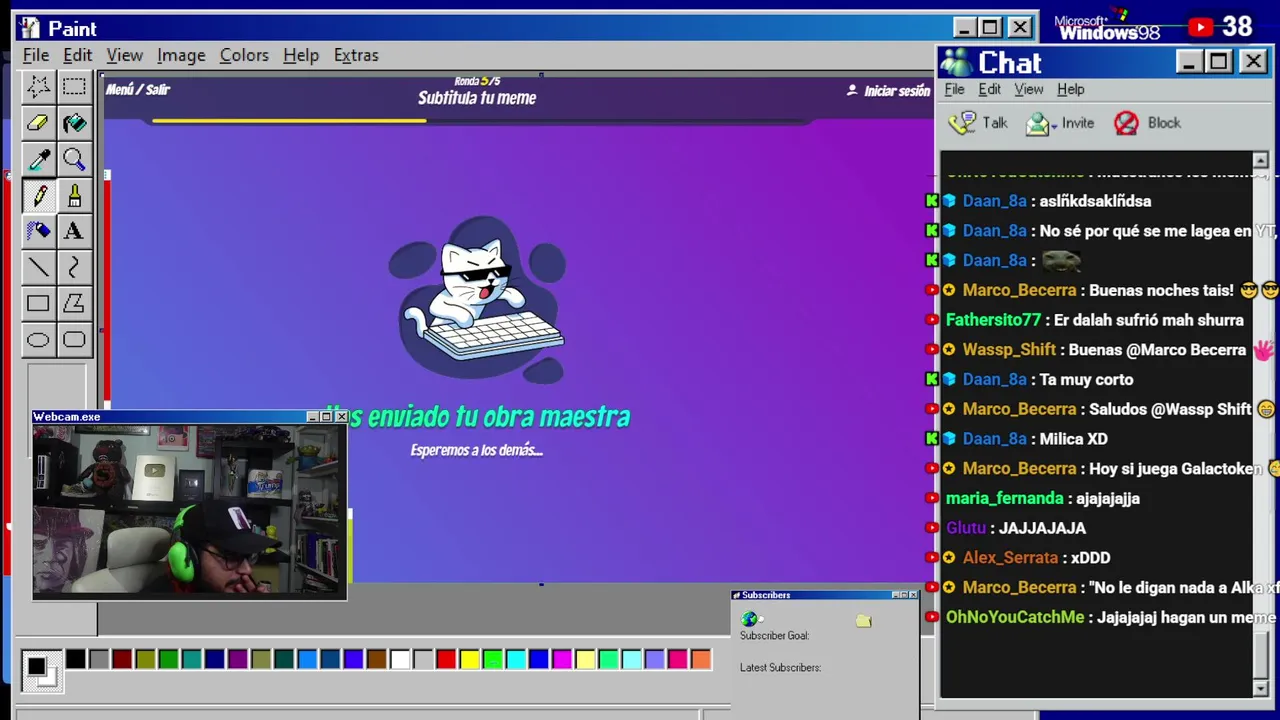This screenshot has height=720, width=1280.
Task: Click the YouTube logo icon
Action: coord(1201,28)
